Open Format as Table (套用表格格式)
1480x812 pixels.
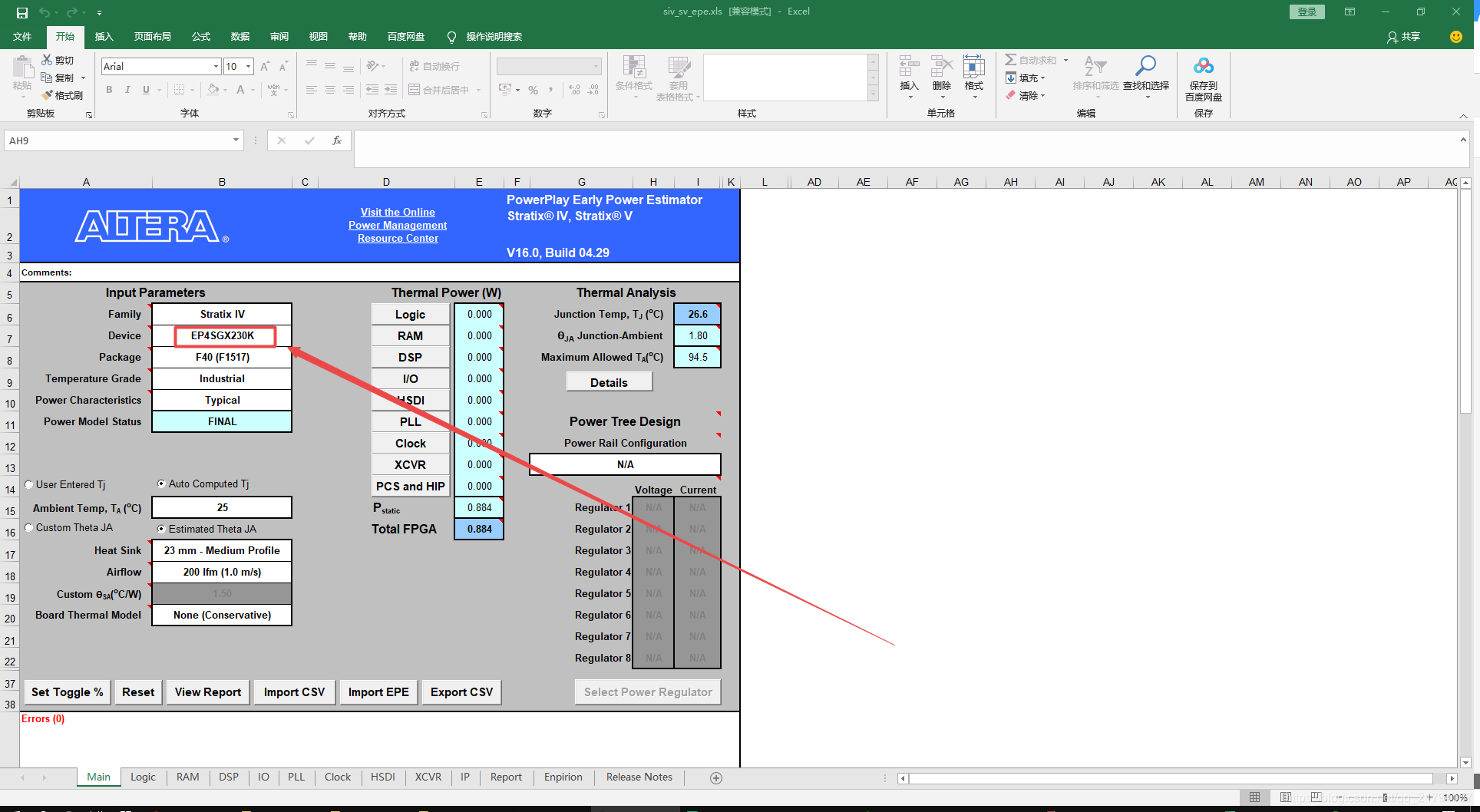click(679, 78)
